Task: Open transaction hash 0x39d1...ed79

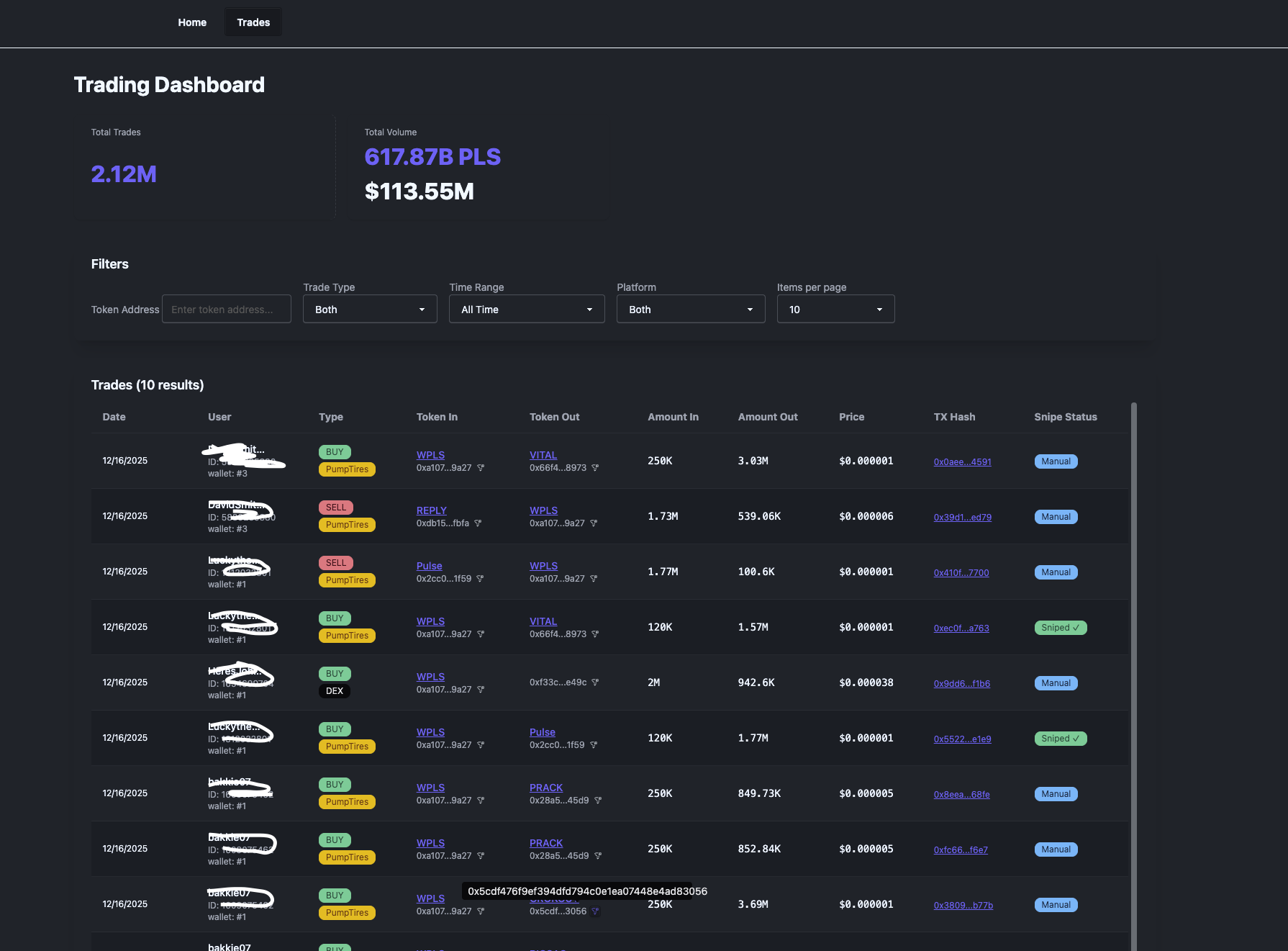Action: pos(962,518)
